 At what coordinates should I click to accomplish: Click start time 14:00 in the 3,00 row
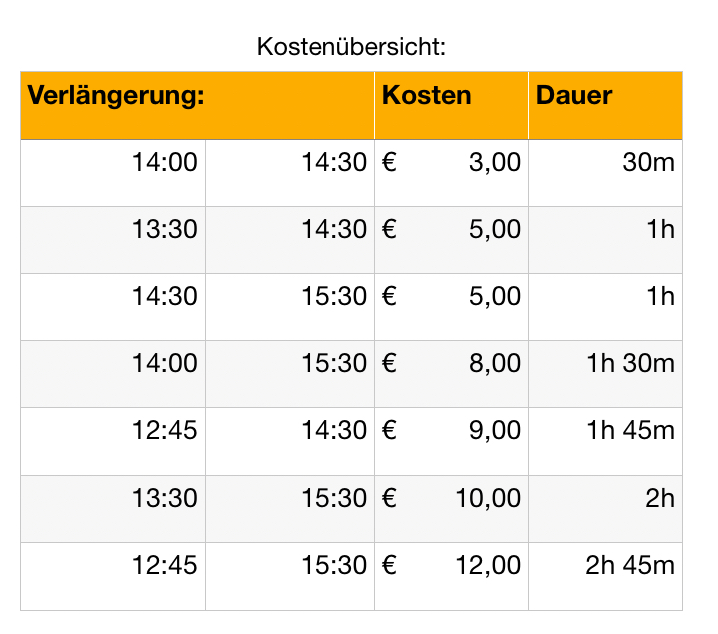(165, 162)
